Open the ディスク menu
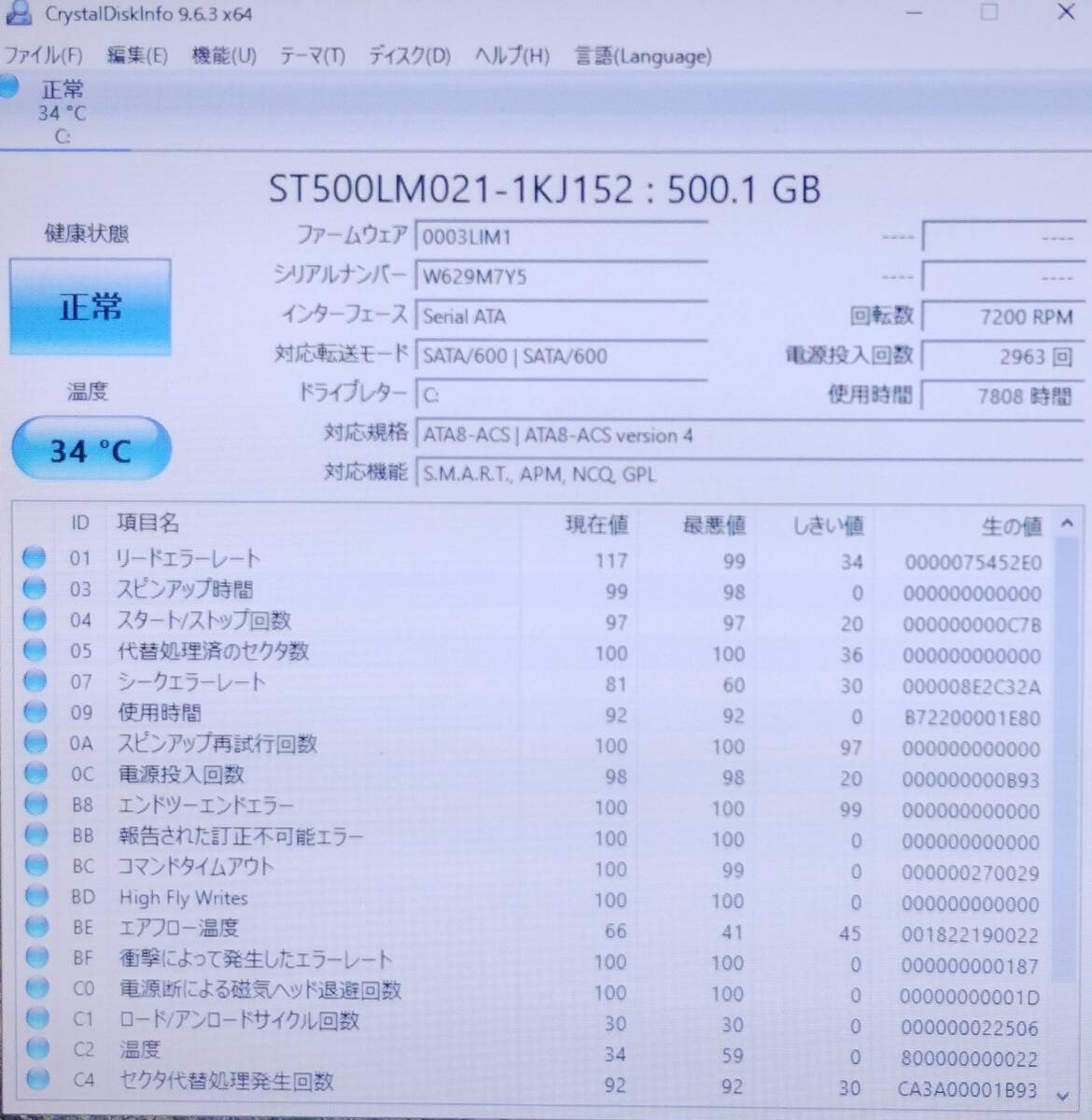1092x1120 pixels. (x=408, y=56)
